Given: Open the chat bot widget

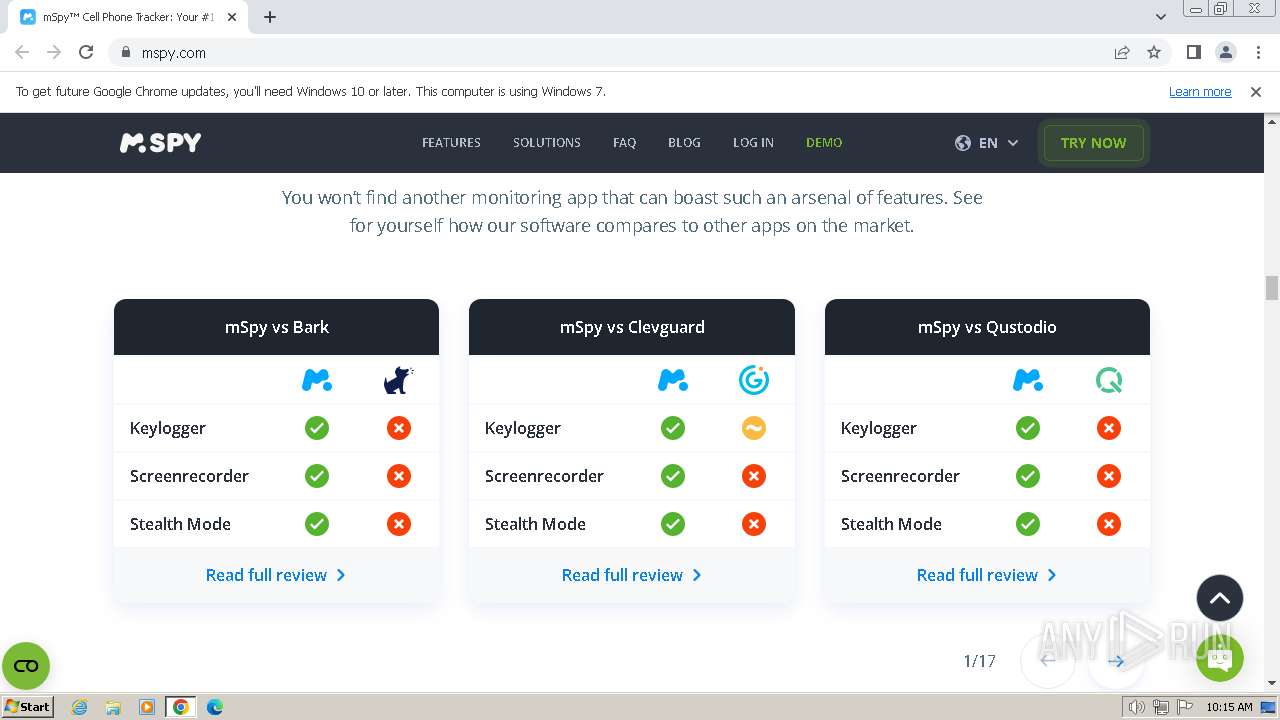Looking at the screenshot, I should point(1220,658).
